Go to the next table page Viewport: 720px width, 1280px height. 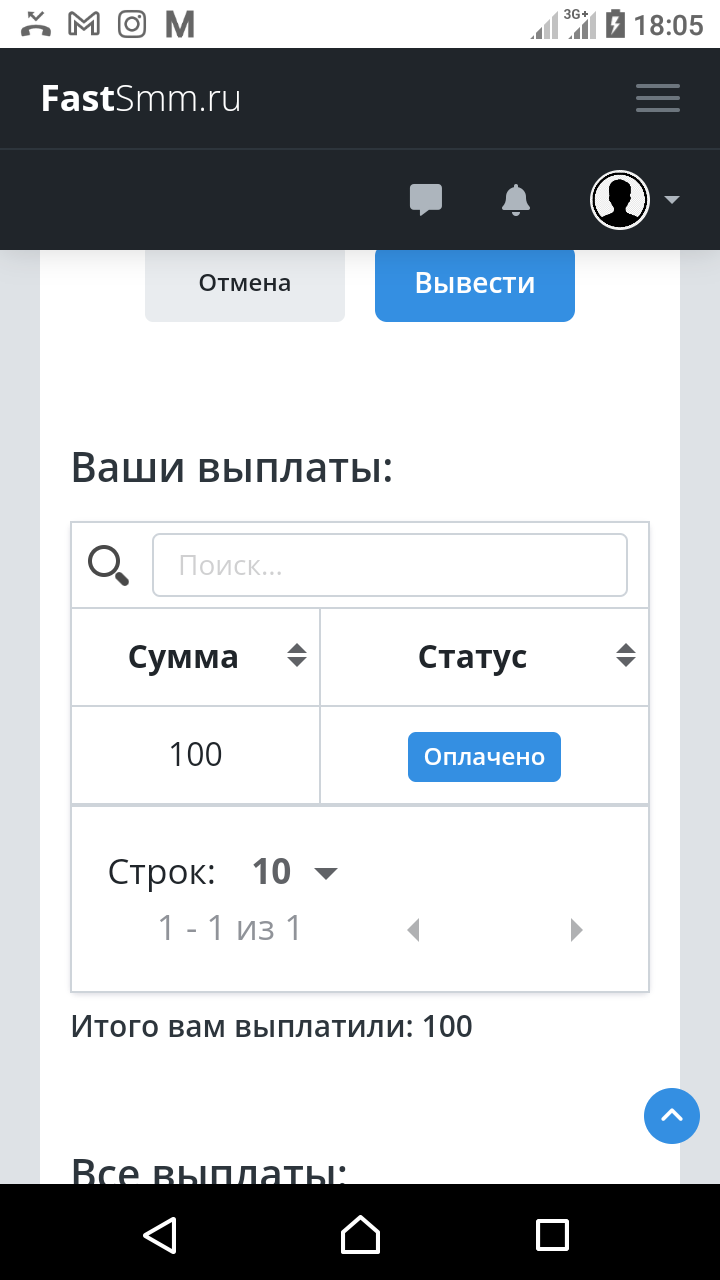[x=576, y=930]
